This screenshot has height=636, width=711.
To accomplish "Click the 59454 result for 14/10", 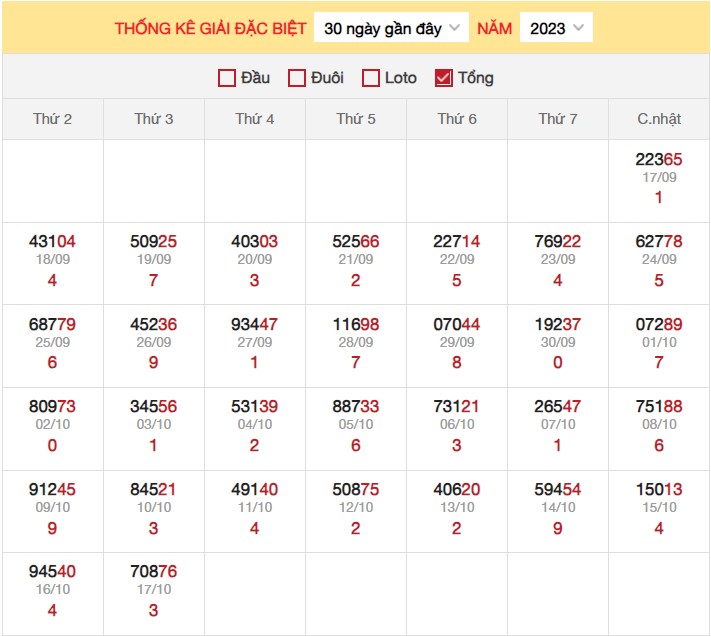I will point(558,489).
